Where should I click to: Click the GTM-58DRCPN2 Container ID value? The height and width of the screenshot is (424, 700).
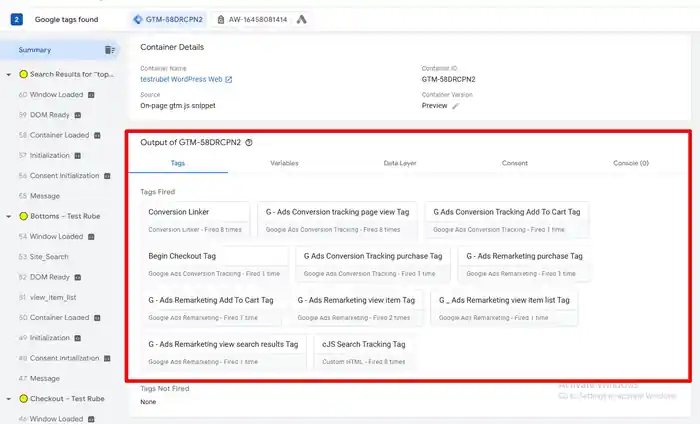pos(448,79)
